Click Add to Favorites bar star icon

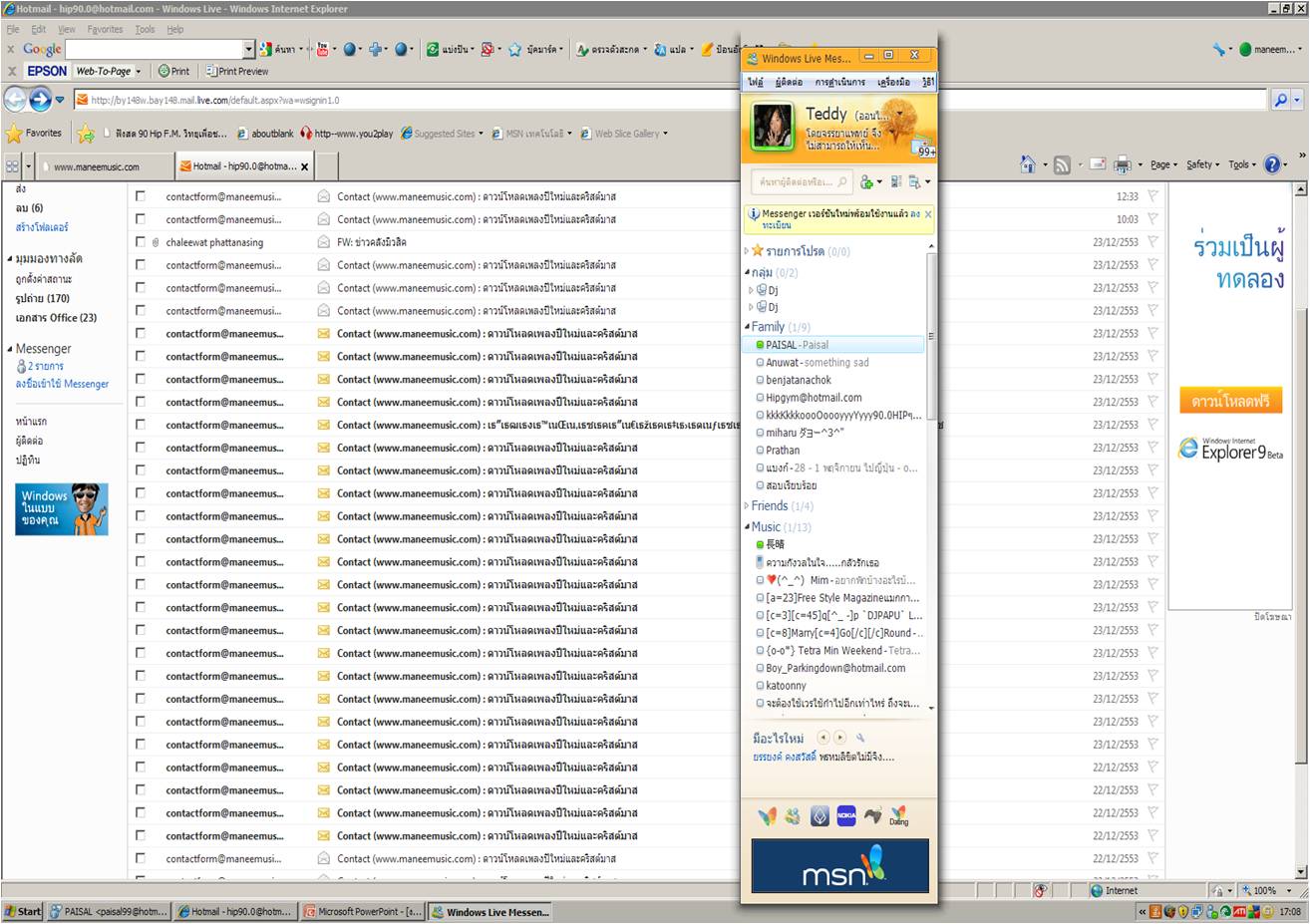coord(86,133)
